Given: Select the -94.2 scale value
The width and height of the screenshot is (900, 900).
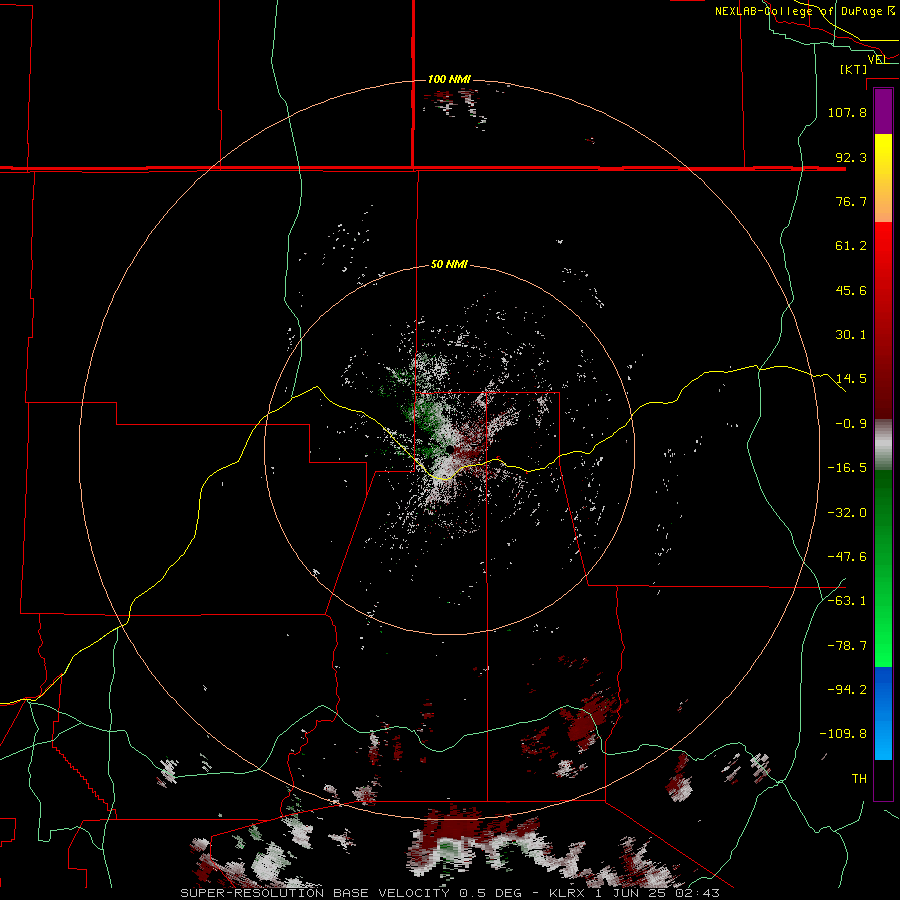Looking at the screenshot, I should point(847,690).
